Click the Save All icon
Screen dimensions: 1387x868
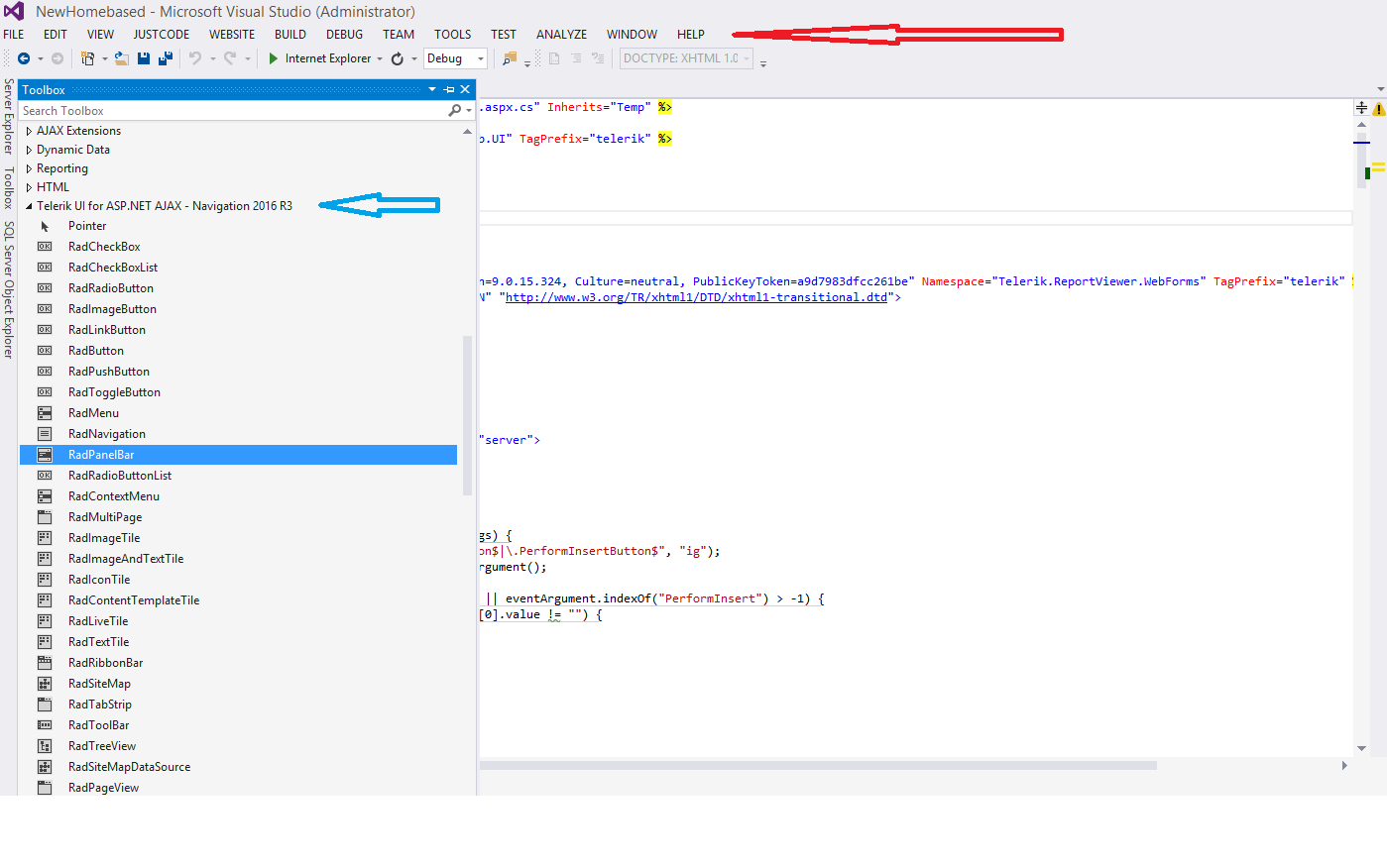[166, 58]
